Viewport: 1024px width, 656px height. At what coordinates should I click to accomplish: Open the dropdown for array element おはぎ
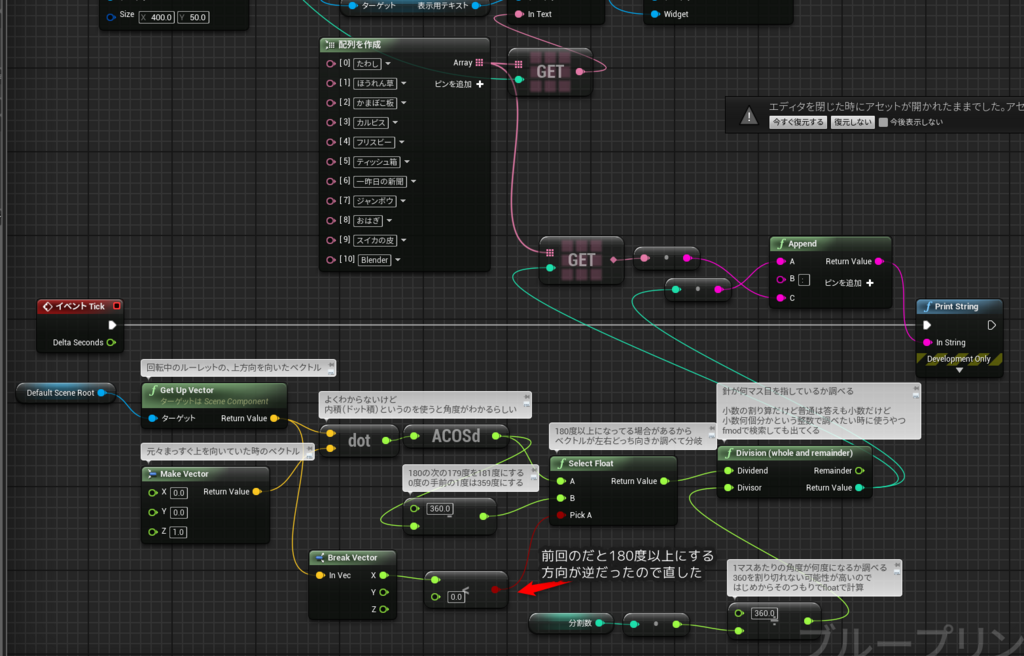point(389,221)
